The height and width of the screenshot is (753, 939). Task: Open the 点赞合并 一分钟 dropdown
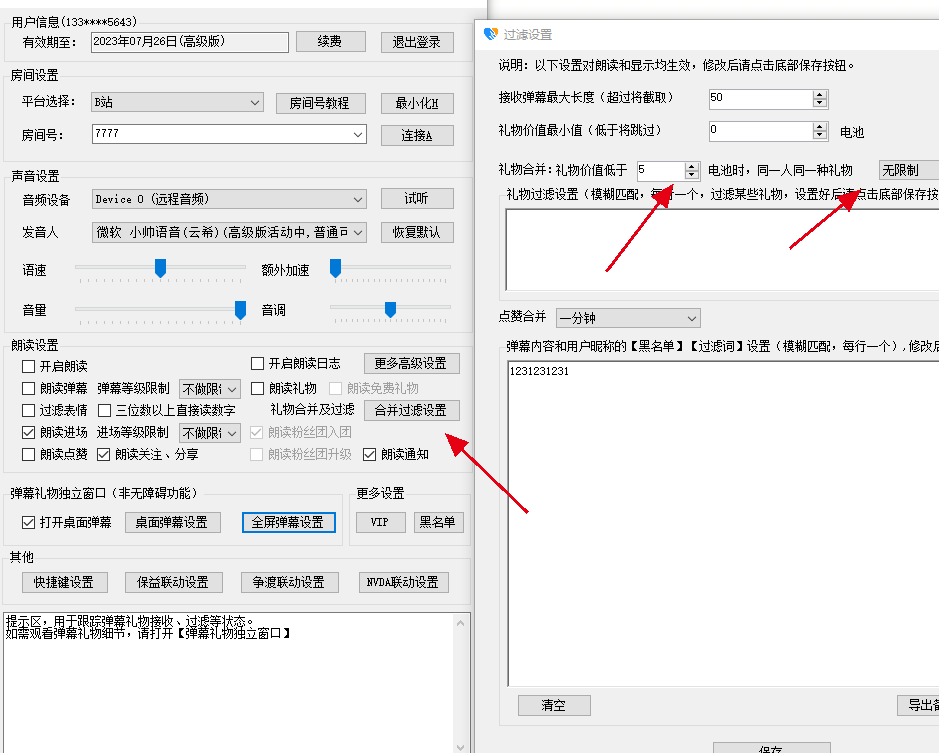pos(628,318)
